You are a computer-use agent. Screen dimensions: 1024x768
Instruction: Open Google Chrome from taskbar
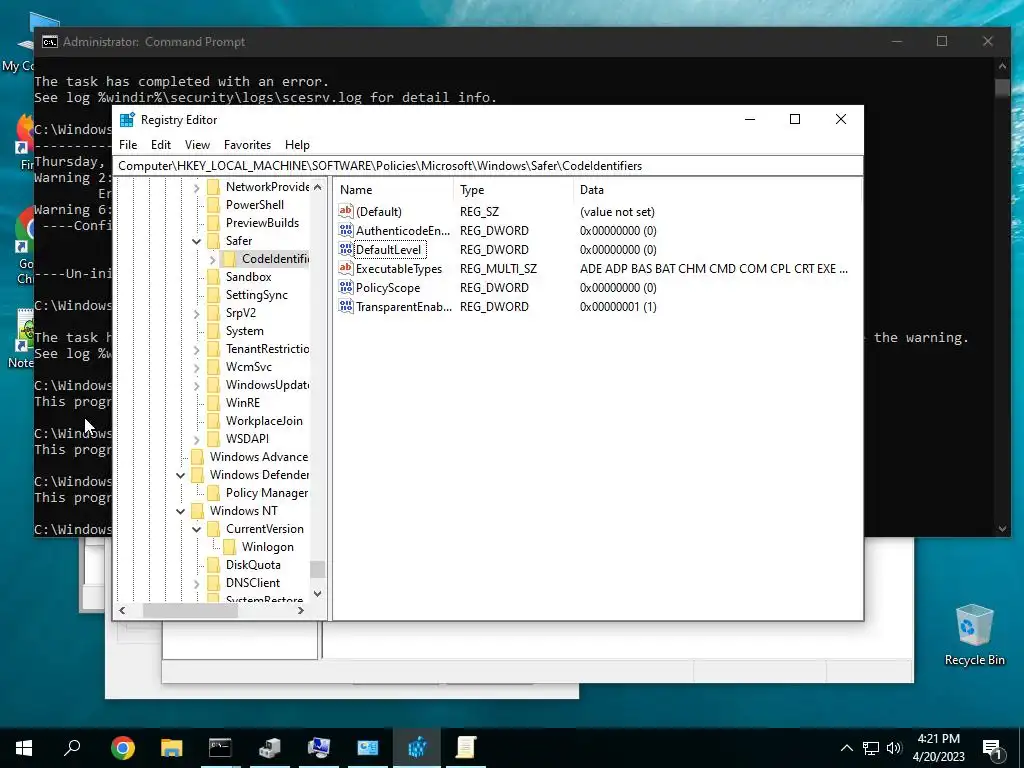coord(122,747)
